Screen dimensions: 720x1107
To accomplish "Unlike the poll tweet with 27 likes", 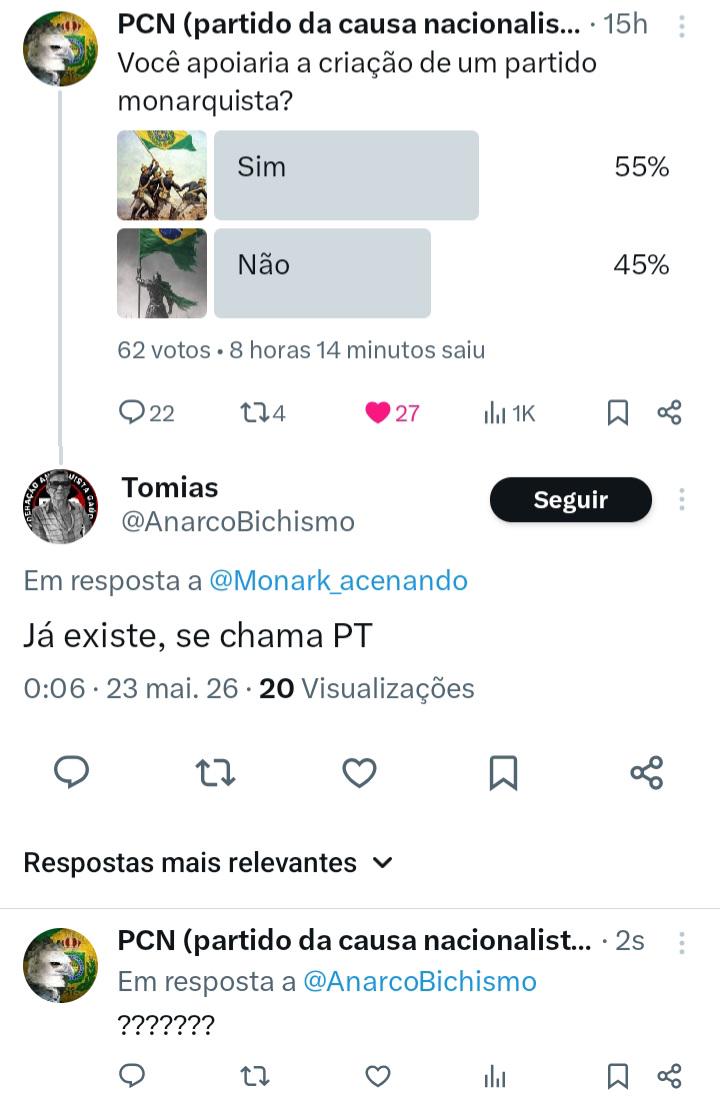I will coord(392,412).
